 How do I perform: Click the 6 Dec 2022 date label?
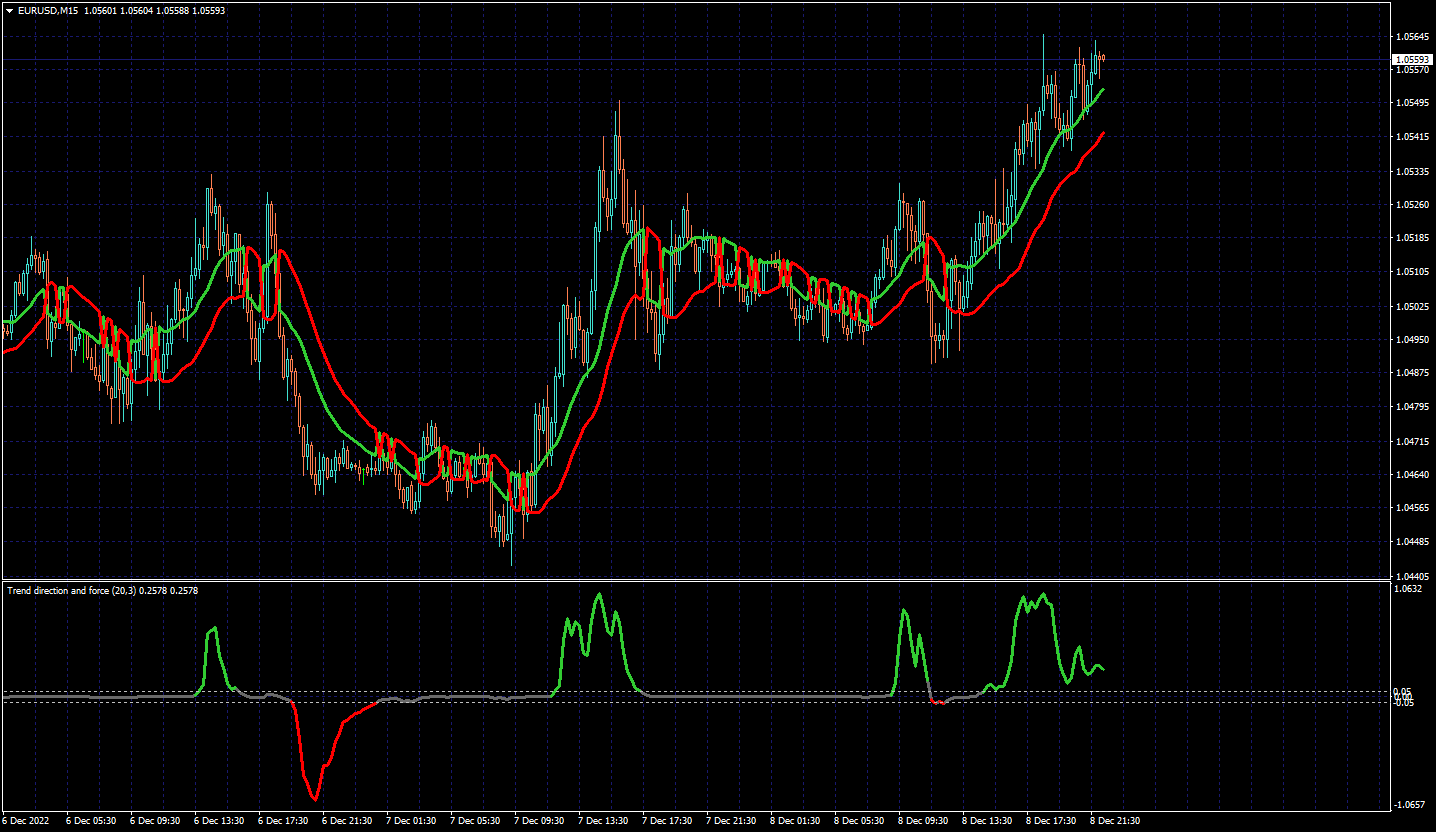(25, 820)
